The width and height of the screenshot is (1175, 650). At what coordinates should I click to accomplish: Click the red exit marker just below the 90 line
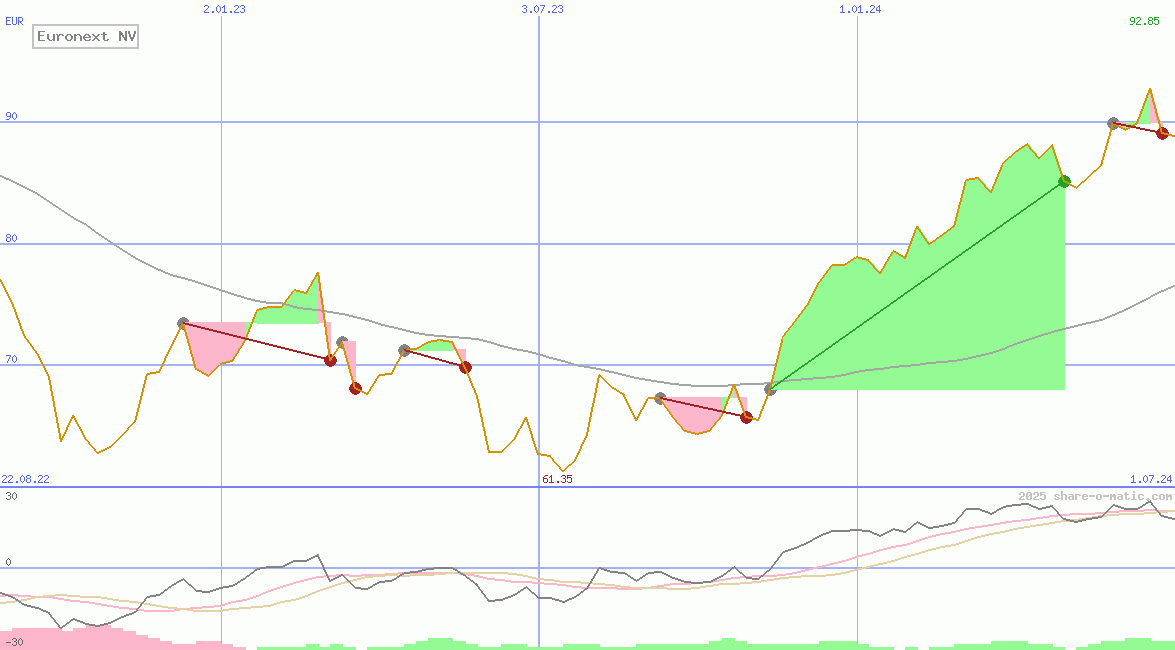1162,133
